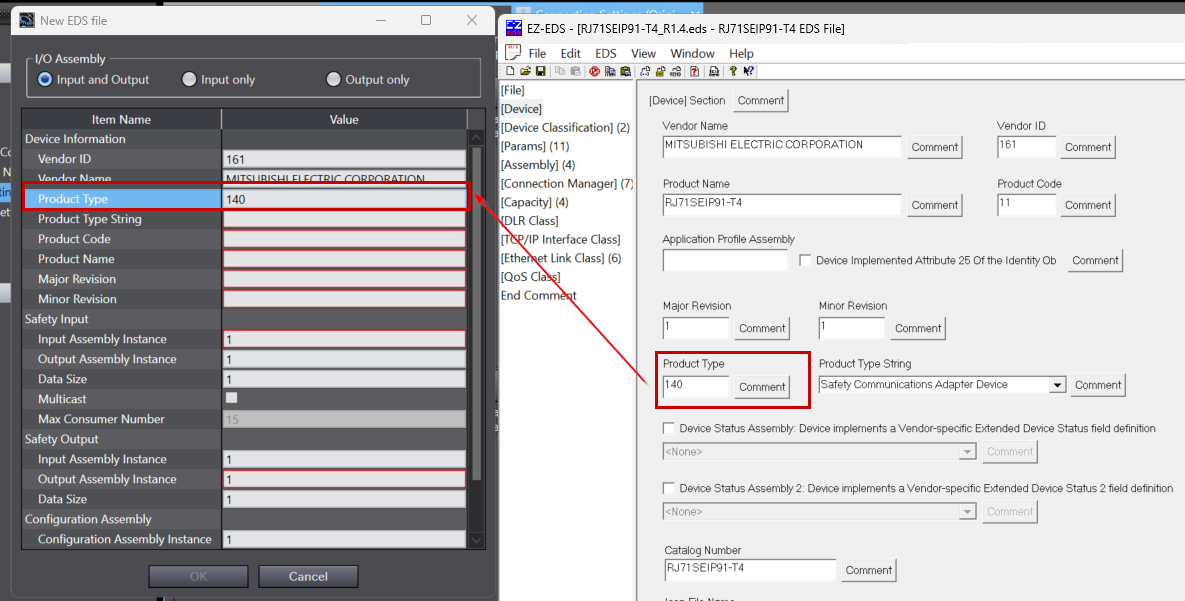Enable the Device Status Assembly 2 checkbox
The height and width of the screenshot is (601, 1185).
pos(668,488)
